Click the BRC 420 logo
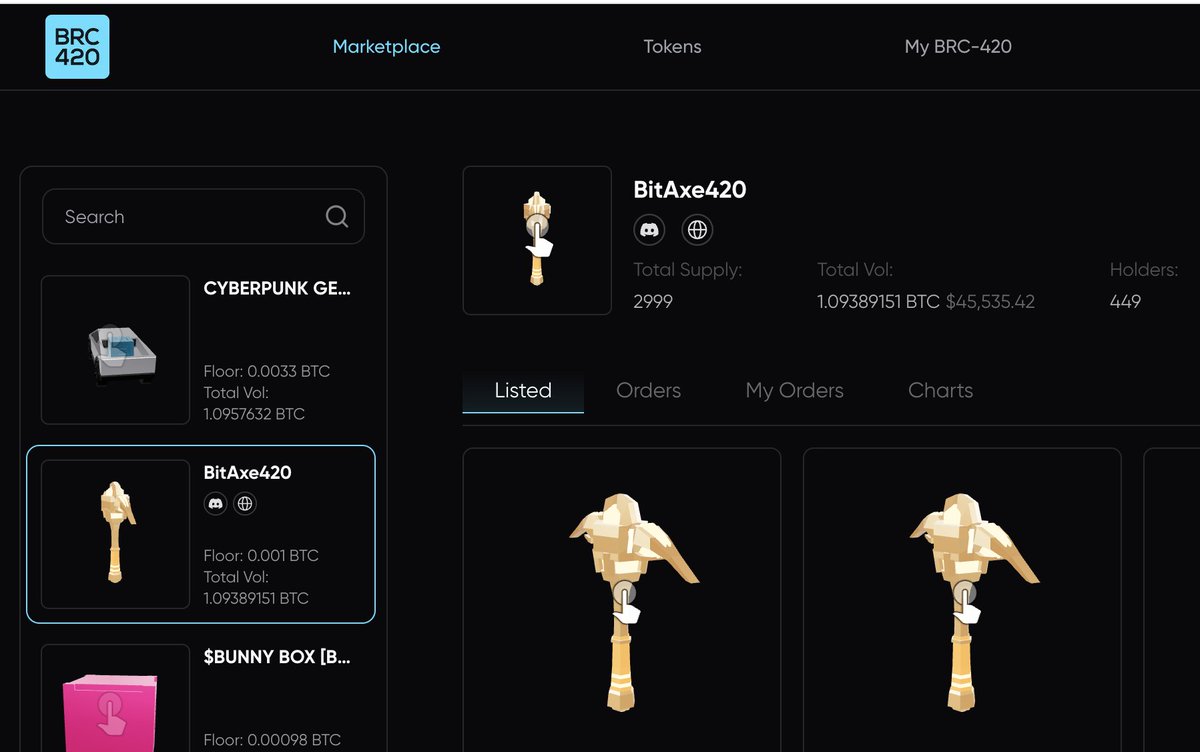 pyautogui.click(x=77, y=47)
